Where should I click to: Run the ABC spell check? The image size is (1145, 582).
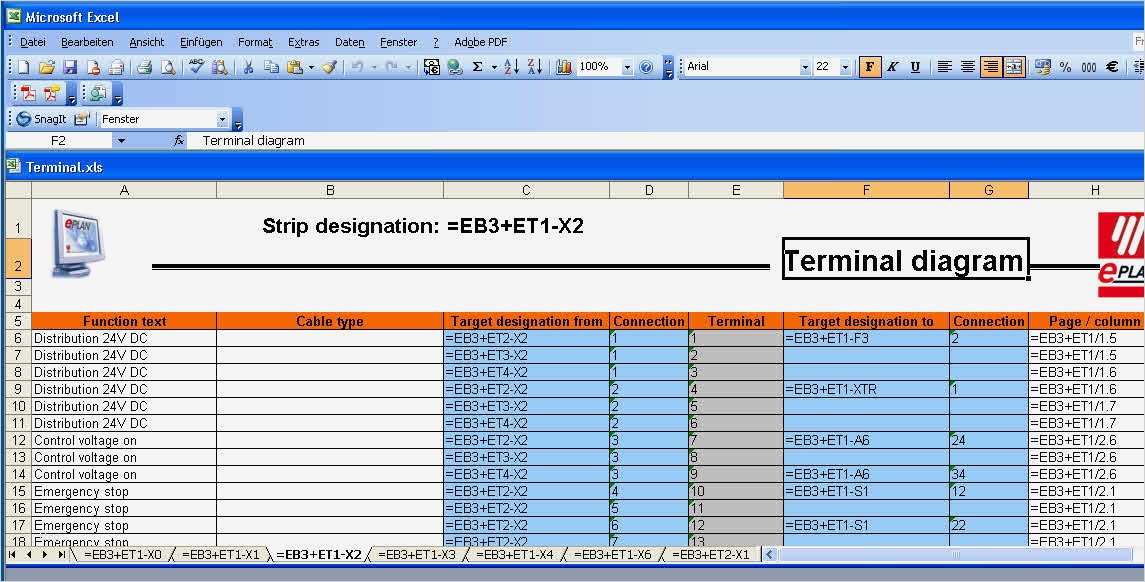[x=196, y=67]
